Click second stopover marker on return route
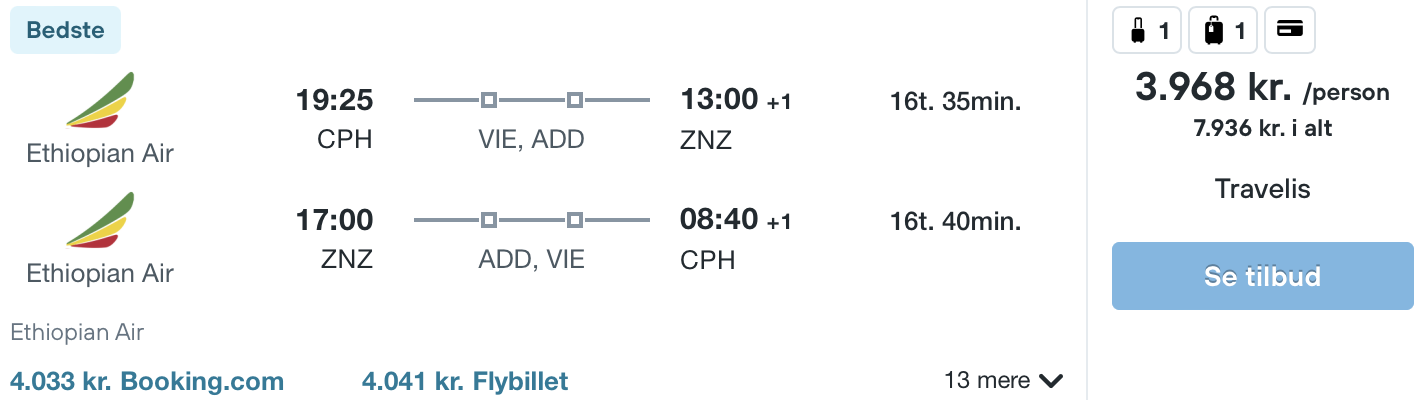 click(x=574, y=219)
